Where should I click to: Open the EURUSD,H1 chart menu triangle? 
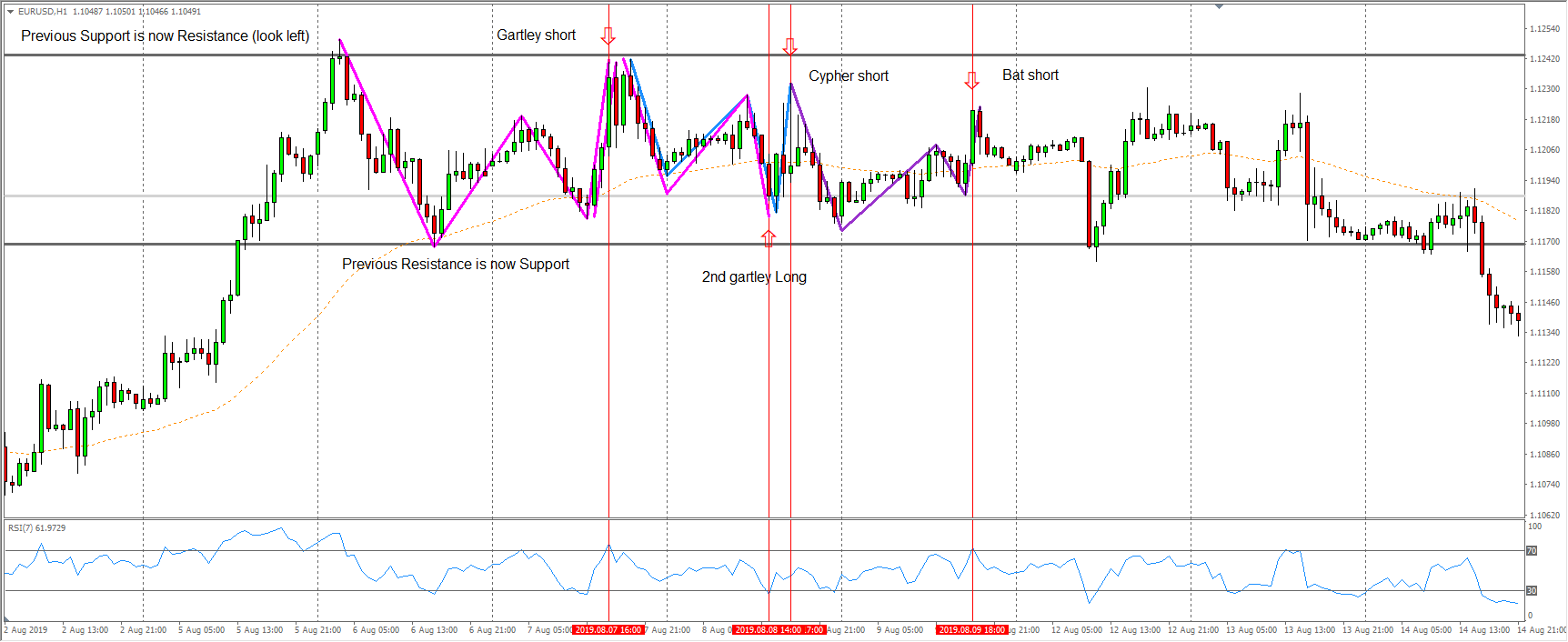click(x=10, y=12)
